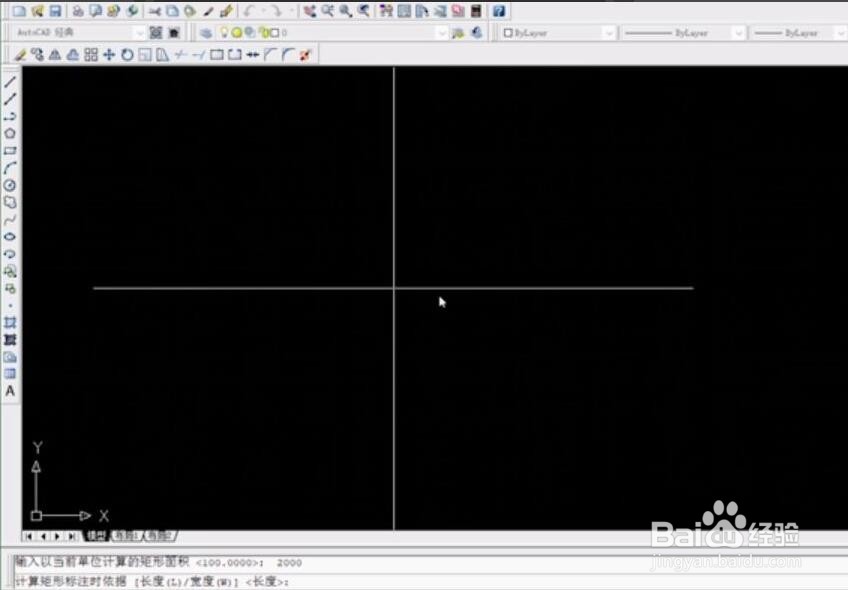Select the Fillet tool
848x590 pixels.
point(288,55)
